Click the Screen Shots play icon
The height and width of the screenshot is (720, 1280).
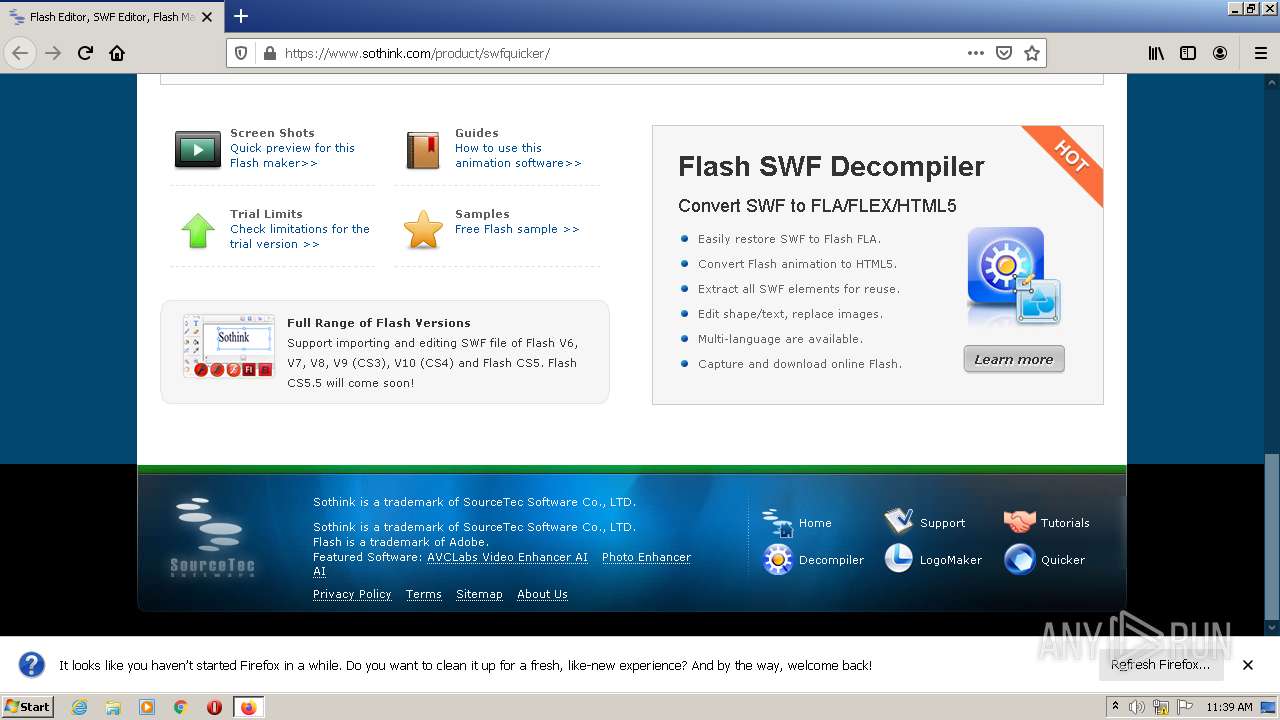[198, 150]
